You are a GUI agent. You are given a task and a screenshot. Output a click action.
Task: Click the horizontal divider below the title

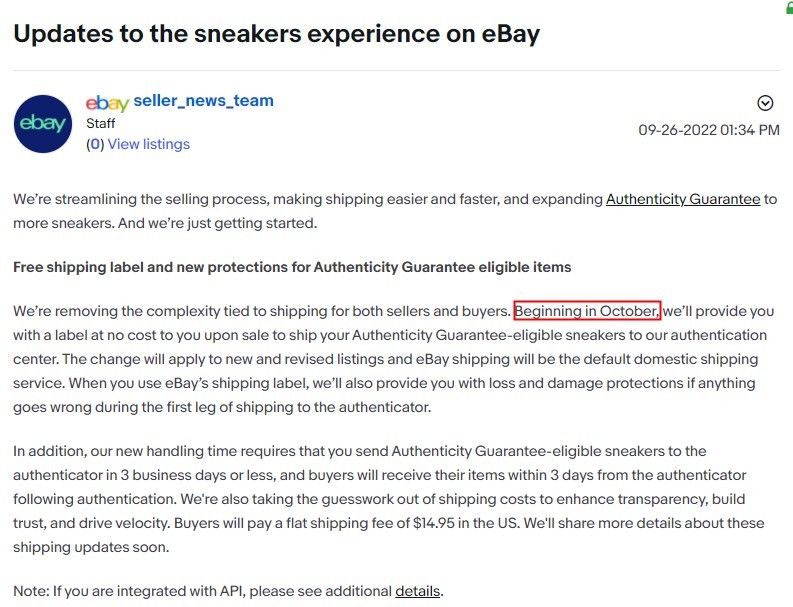396,70
